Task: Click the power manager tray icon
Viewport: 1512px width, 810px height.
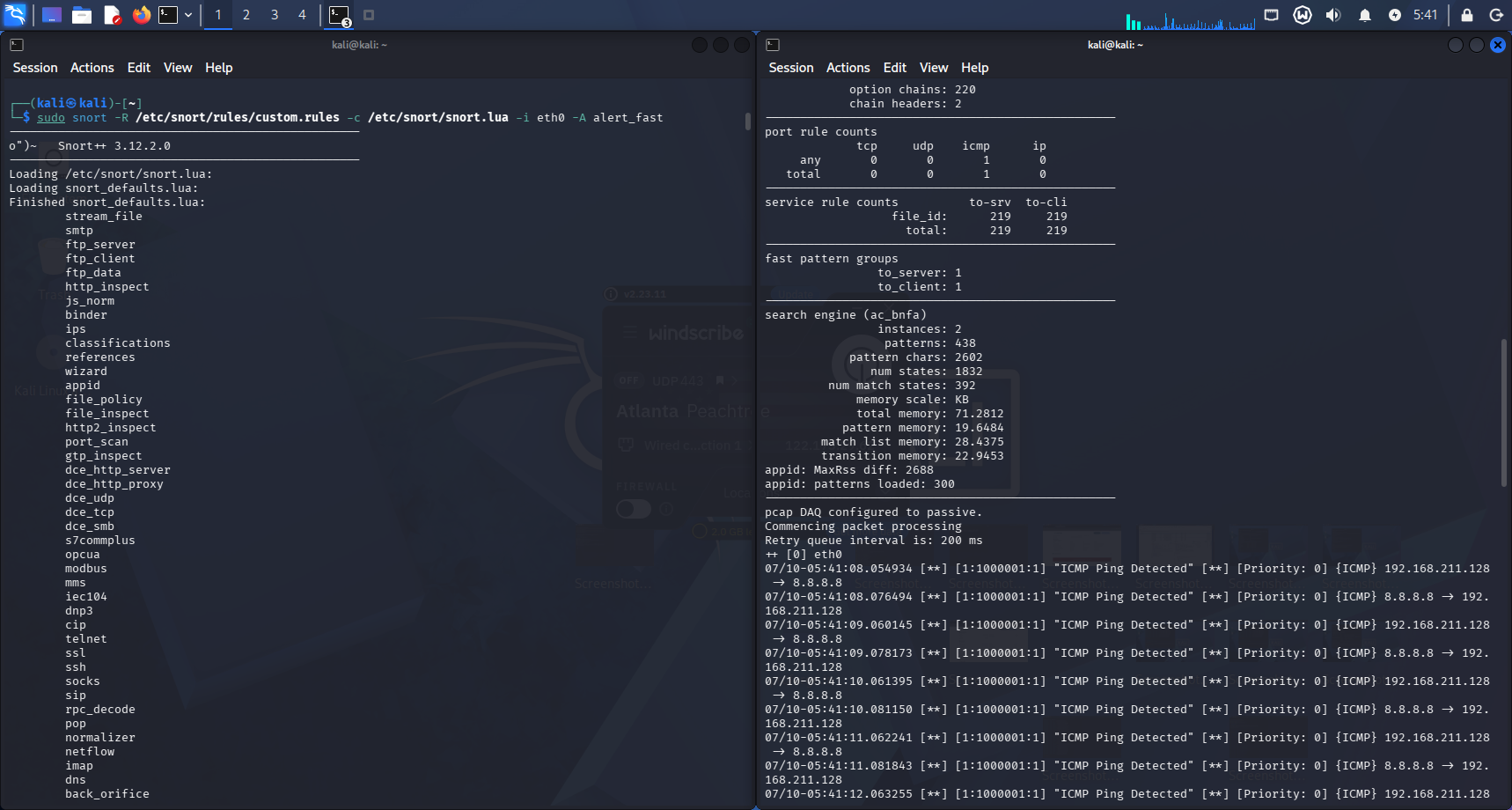Action: tap(1395, 15)
